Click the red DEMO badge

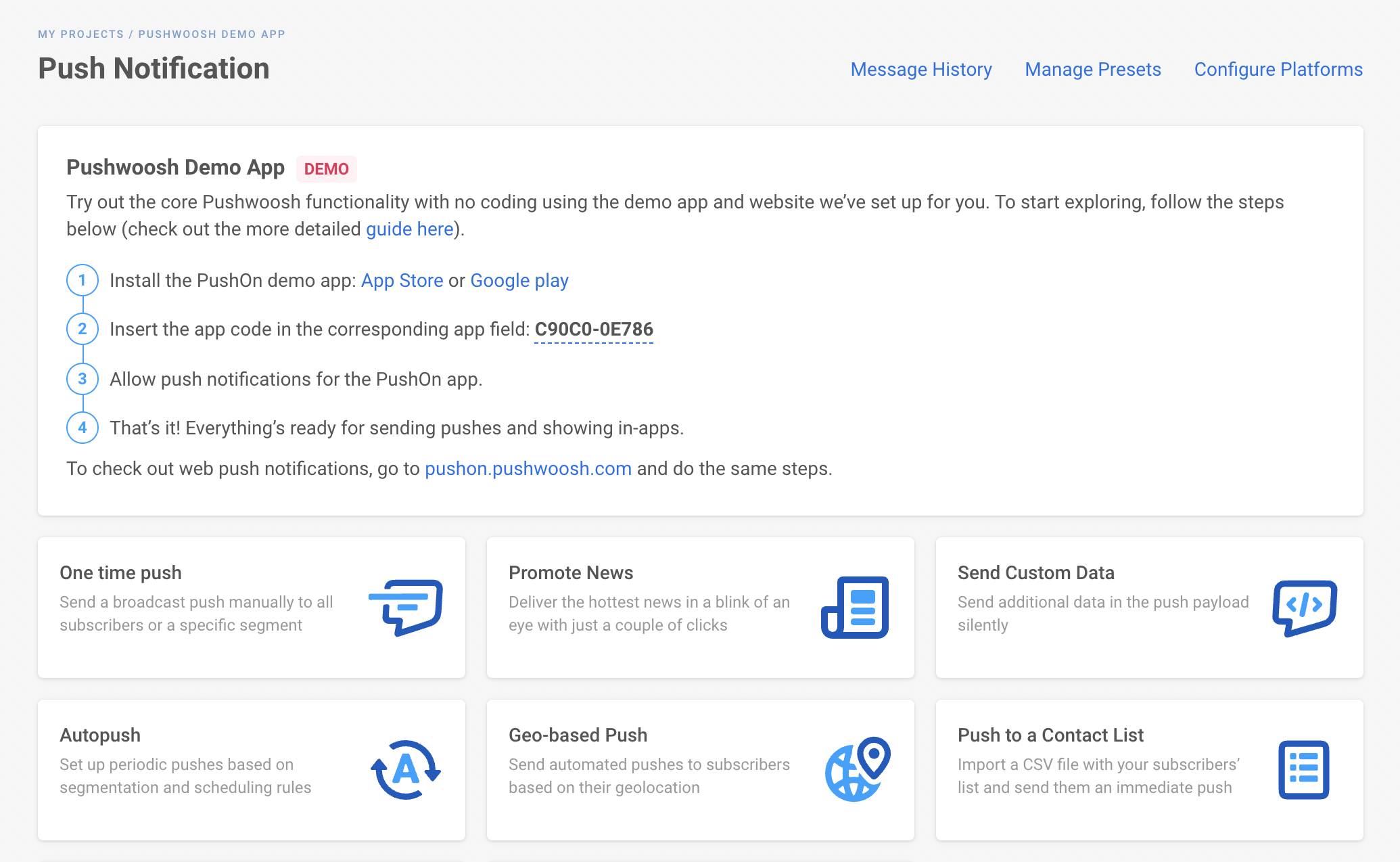point(327,168)
